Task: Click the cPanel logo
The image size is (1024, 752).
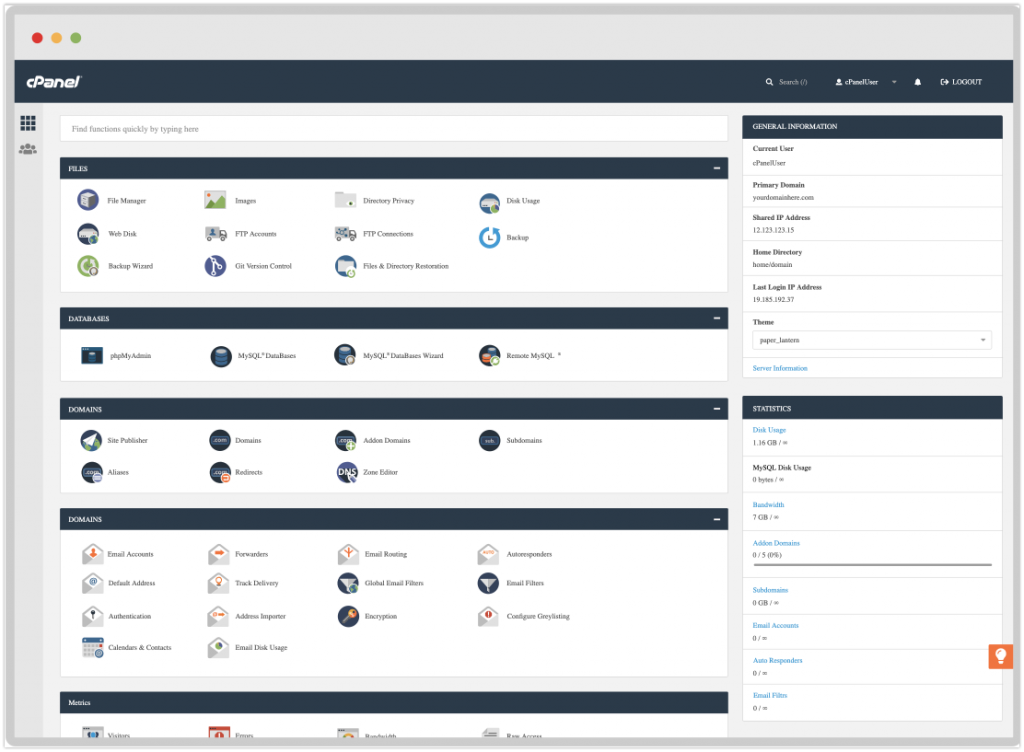Action: coord(54,82)
